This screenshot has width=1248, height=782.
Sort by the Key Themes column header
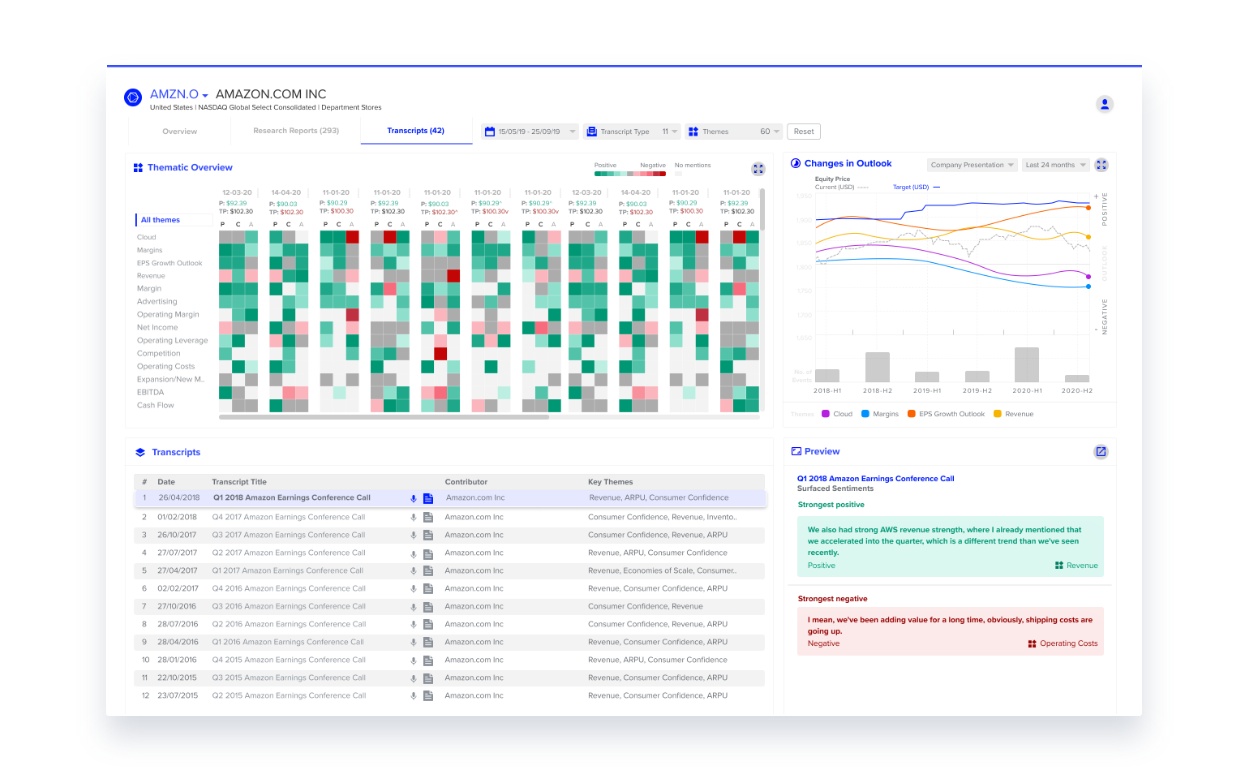pyautogui.click(x=610, y=482)
